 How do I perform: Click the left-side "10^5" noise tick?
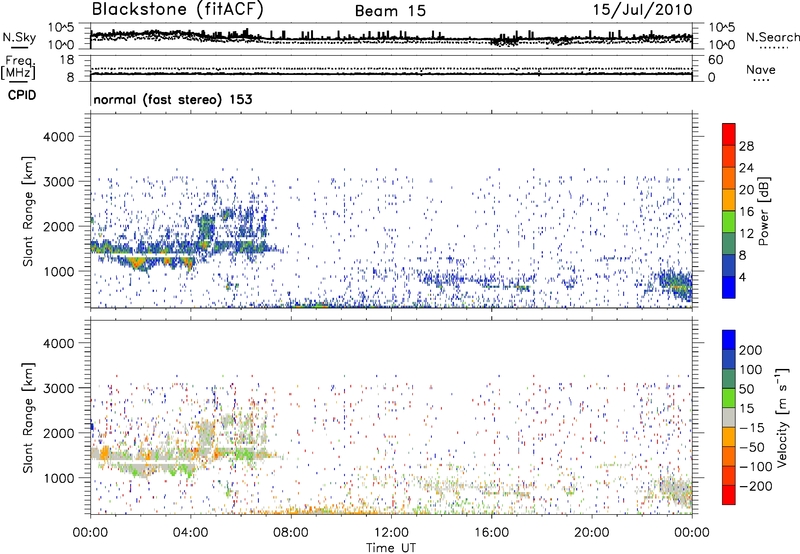tap(61, 28)
